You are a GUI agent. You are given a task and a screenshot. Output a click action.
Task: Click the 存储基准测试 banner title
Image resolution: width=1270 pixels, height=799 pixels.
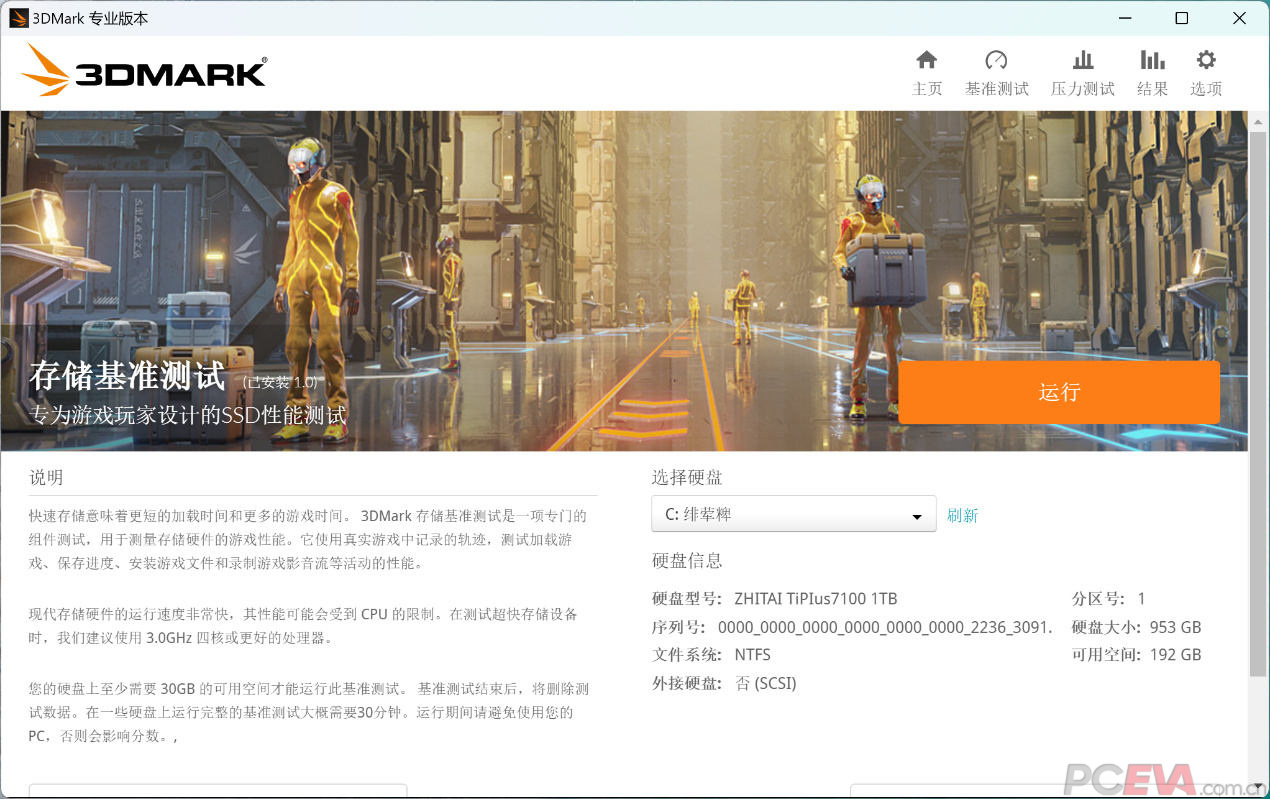click(x=128, y=376)
